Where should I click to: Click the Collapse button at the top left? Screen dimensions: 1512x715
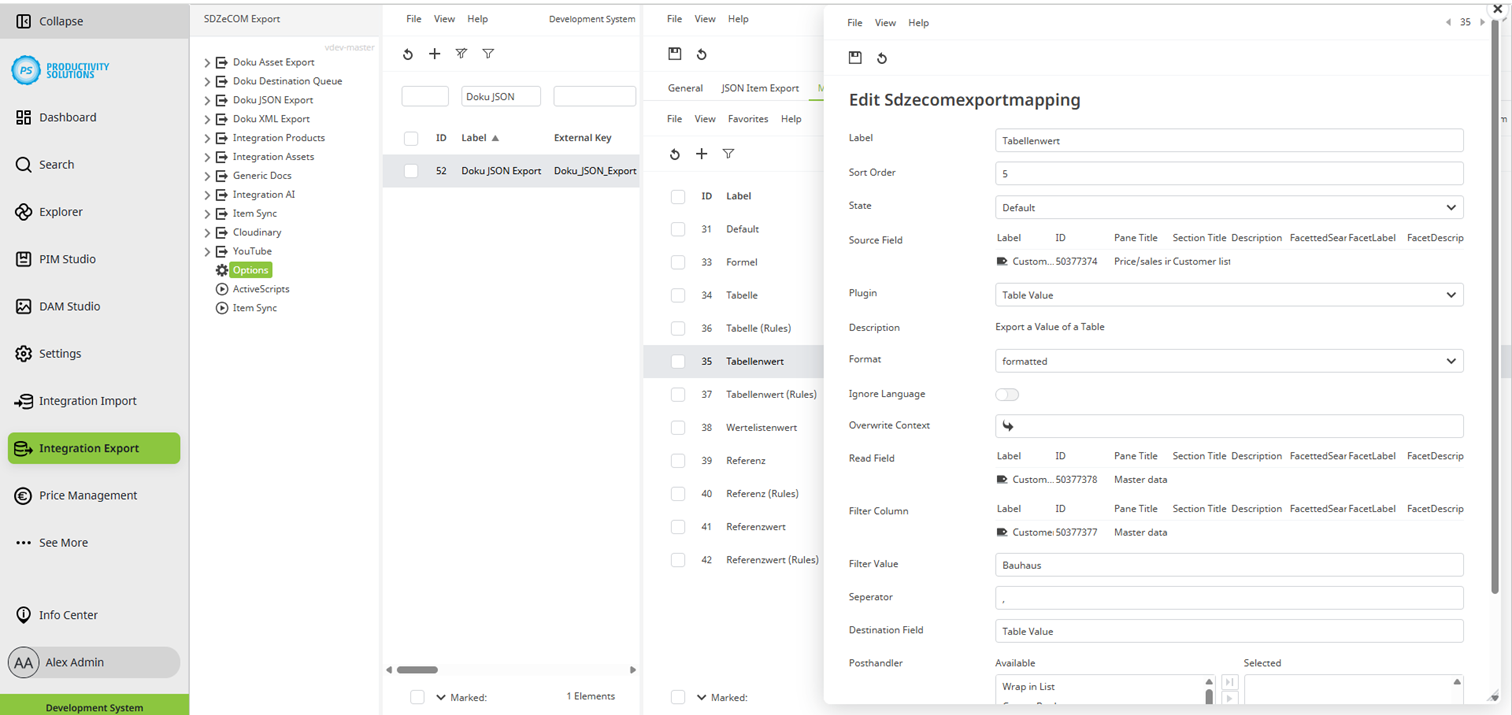coord(60,20)
